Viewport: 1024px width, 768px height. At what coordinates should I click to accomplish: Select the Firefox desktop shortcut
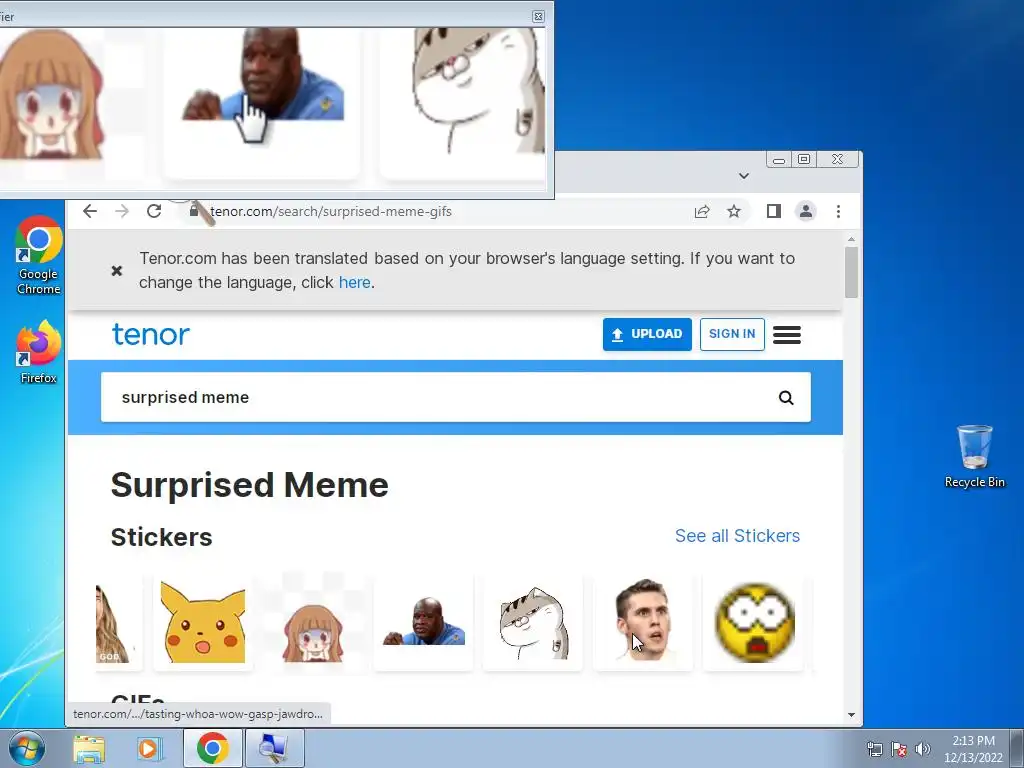pyautogui.click(x=39, y=352)
